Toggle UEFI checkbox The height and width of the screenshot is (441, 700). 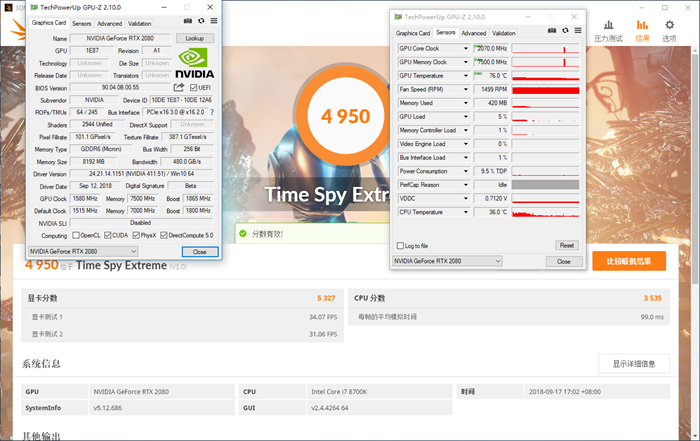(x=193, y=87)
